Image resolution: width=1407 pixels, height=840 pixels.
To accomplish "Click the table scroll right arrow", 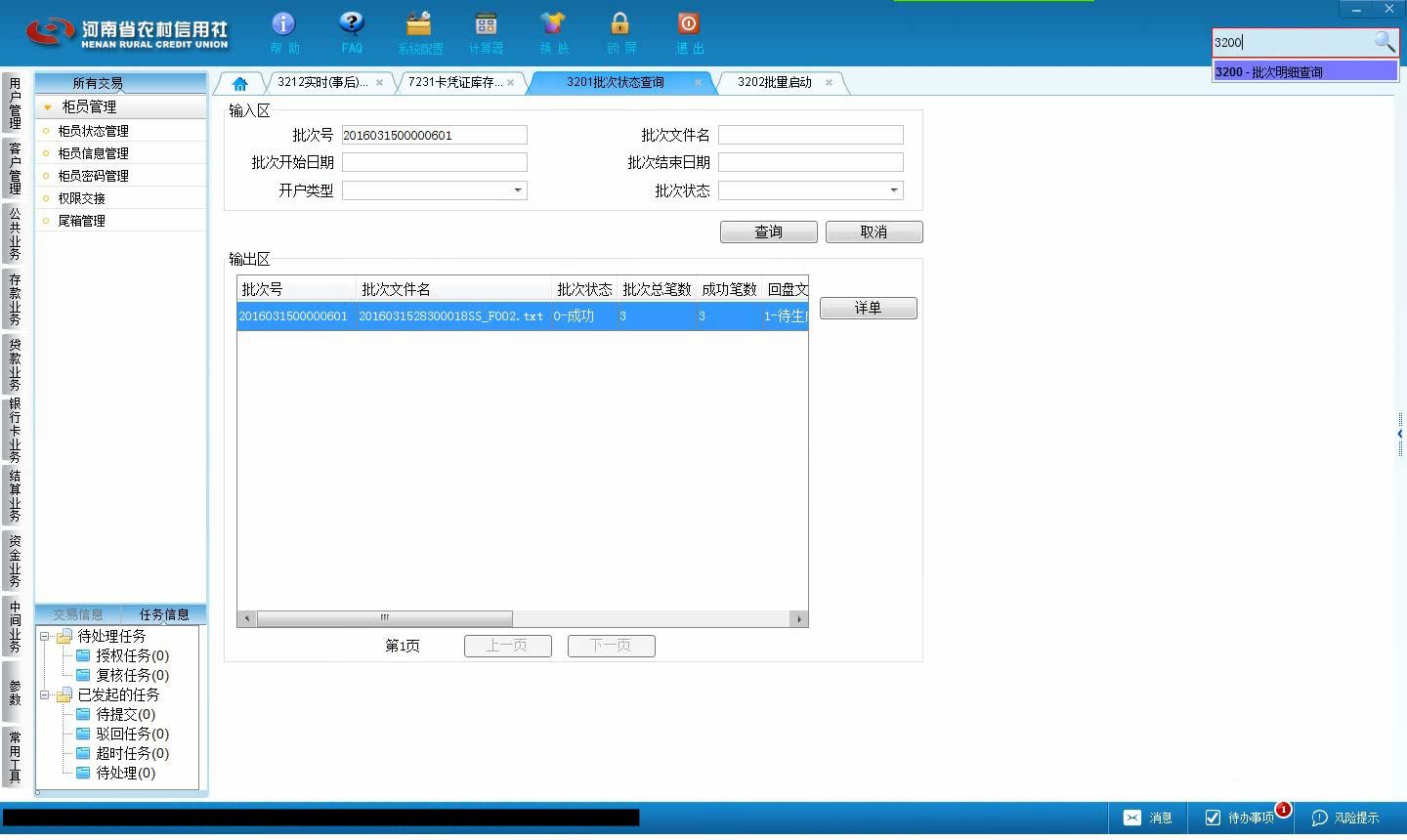I will coord(799,618).
